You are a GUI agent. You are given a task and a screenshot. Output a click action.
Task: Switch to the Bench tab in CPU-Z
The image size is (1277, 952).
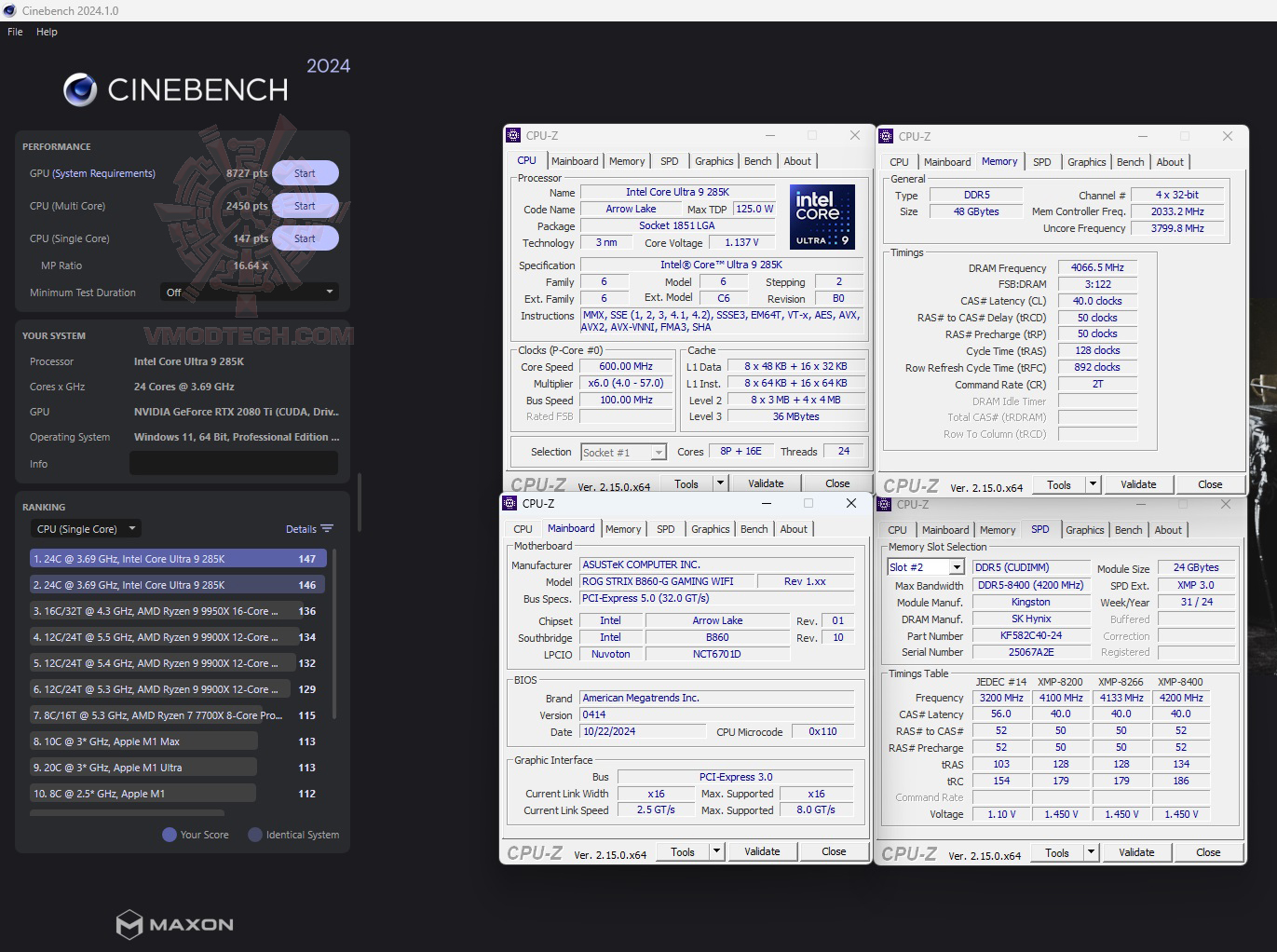pos(757,160)
